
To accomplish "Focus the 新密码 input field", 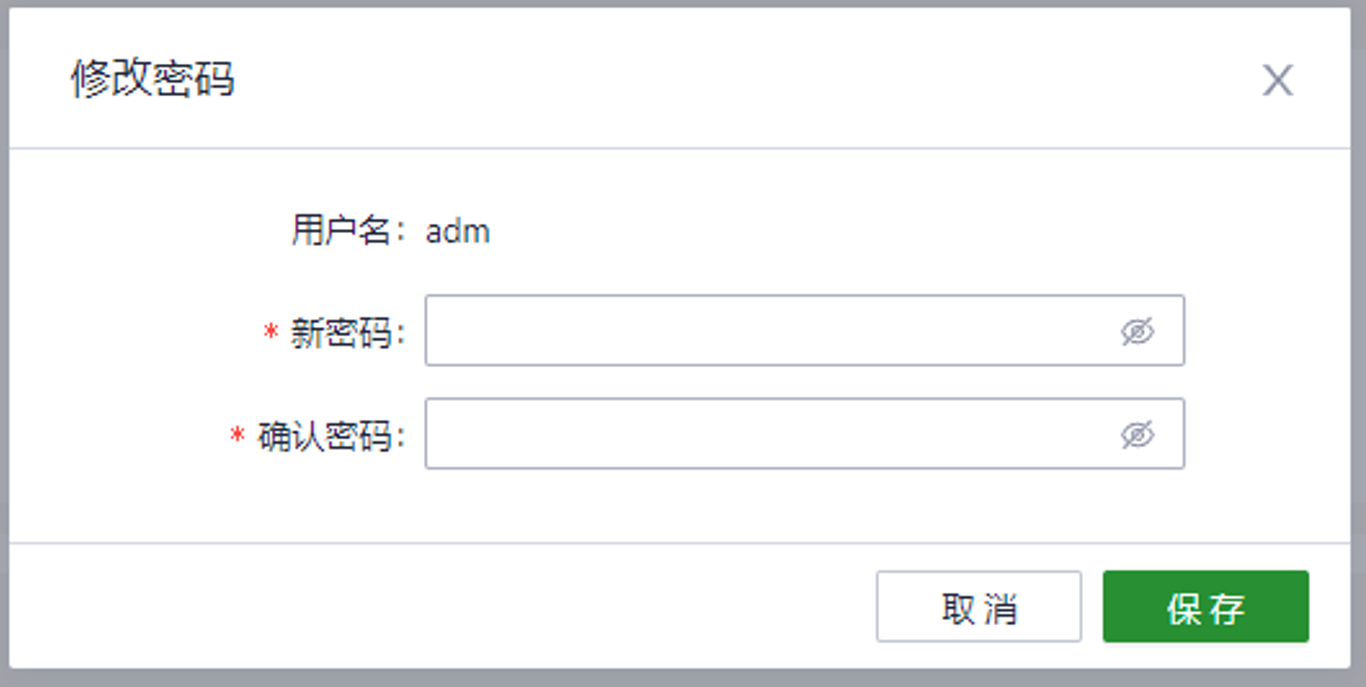I will [804, 330].
